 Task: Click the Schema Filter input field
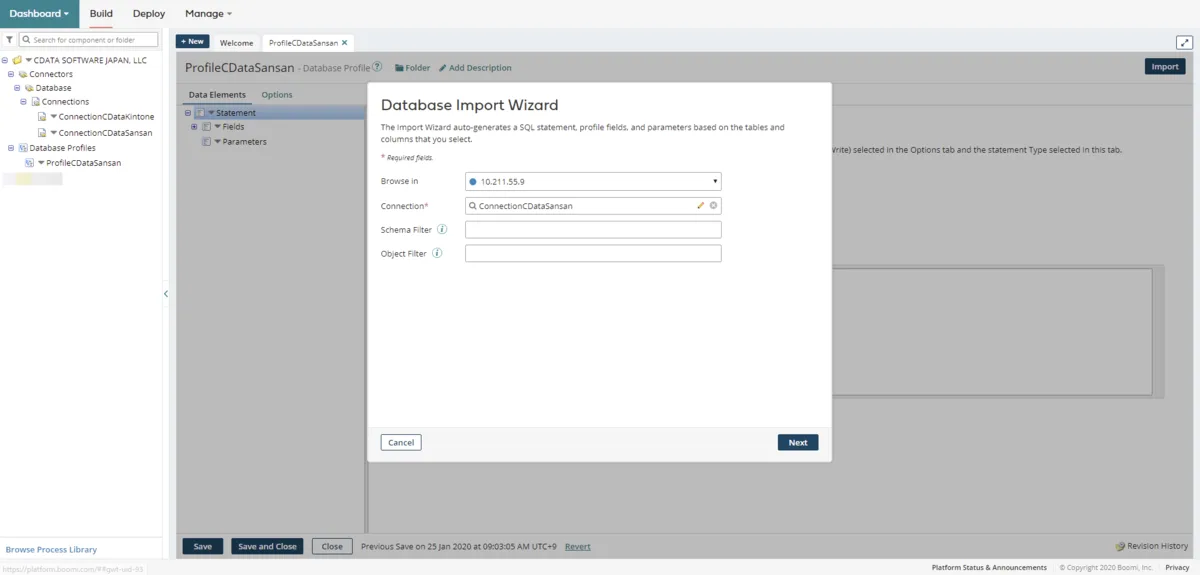[x=593, y=230]
